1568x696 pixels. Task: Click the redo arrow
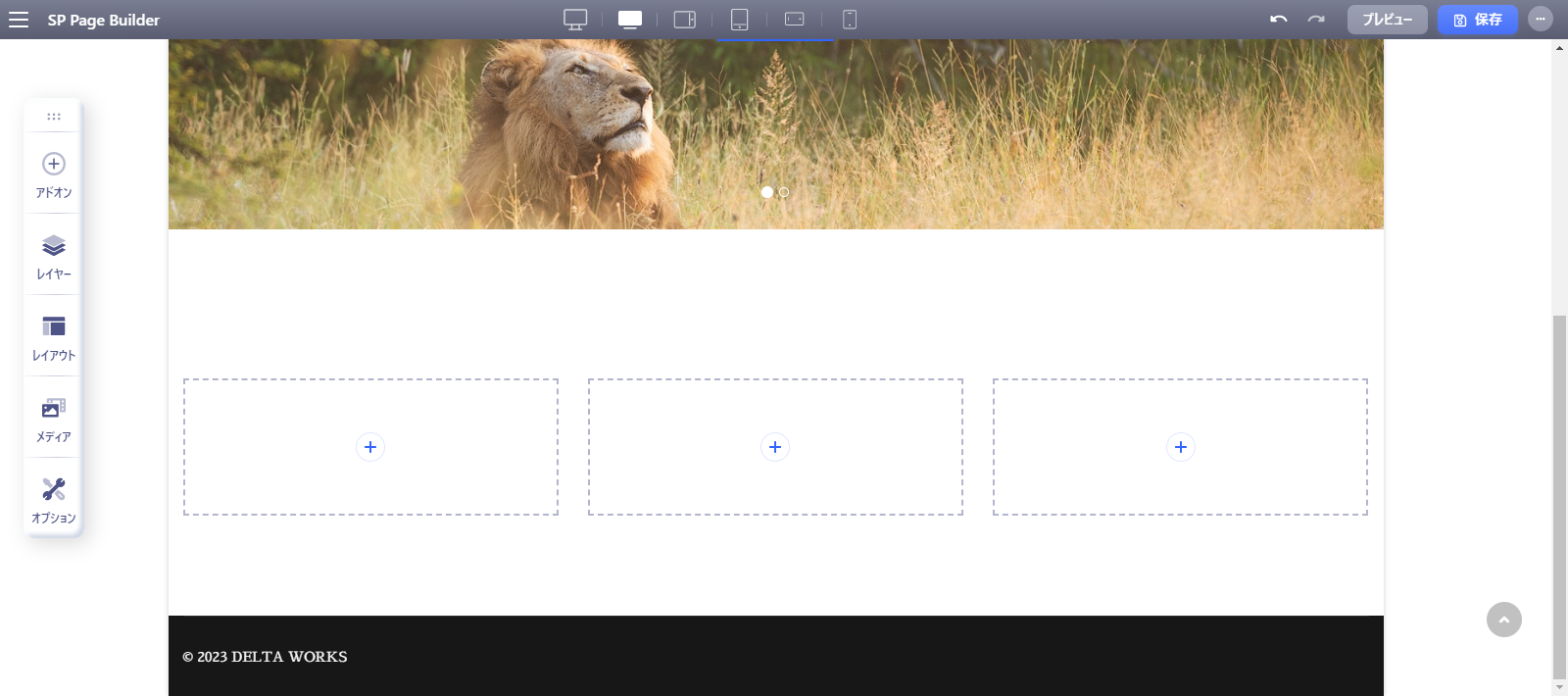tap(1316, 20)
